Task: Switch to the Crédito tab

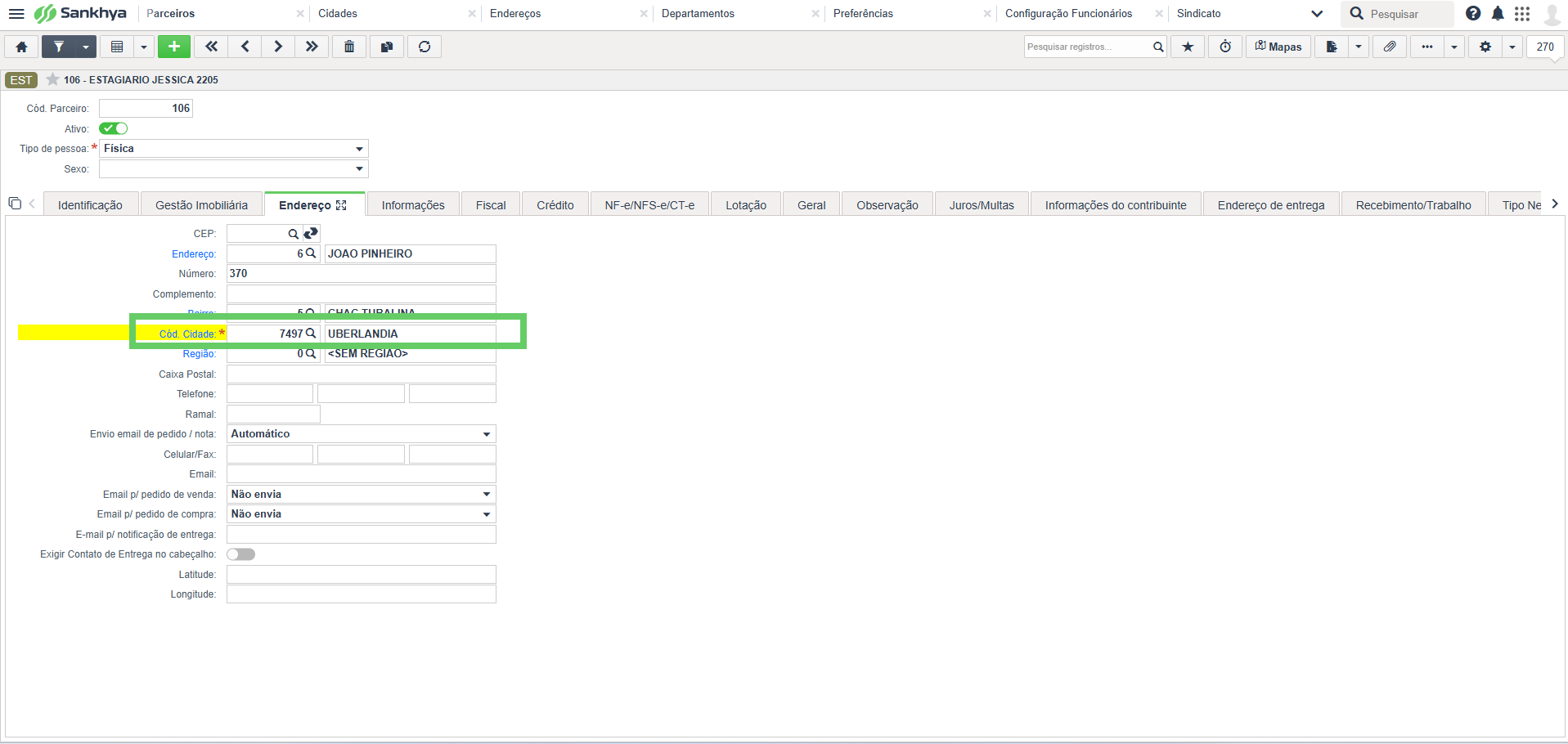Action: click(x=555, y=205)
